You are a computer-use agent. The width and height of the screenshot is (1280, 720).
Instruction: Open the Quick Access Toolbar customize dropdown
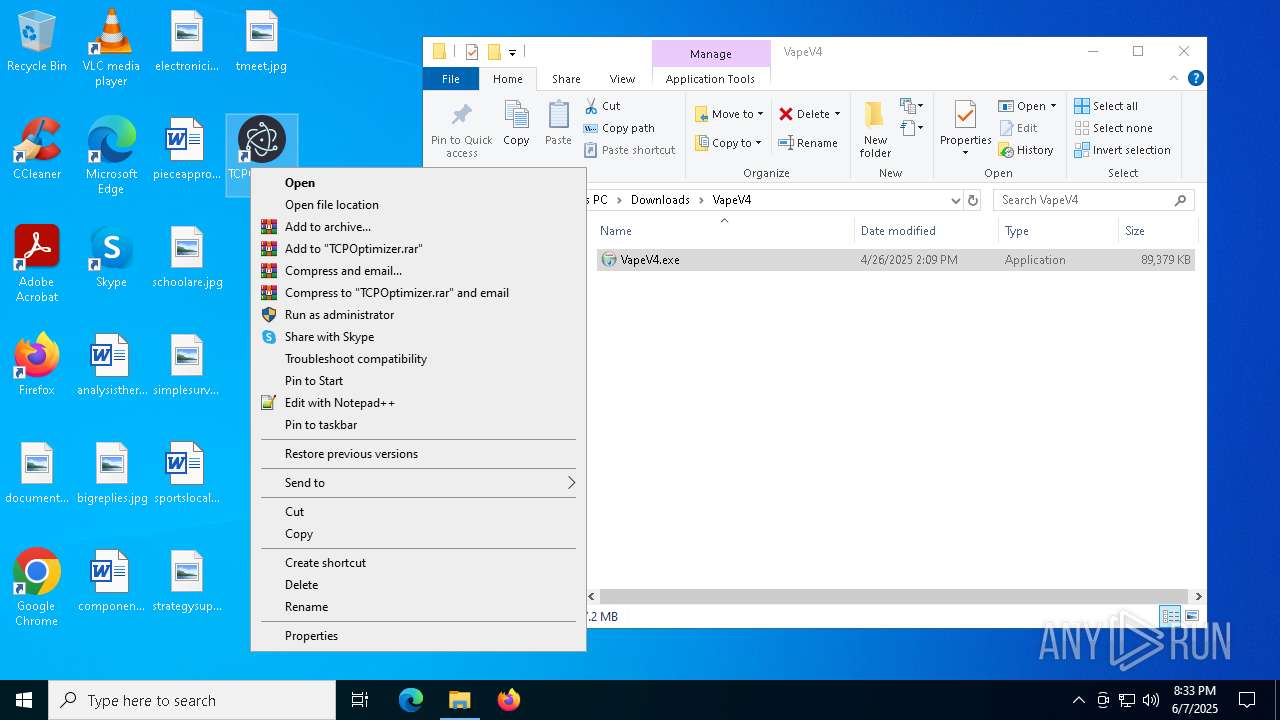pos(512,52)
